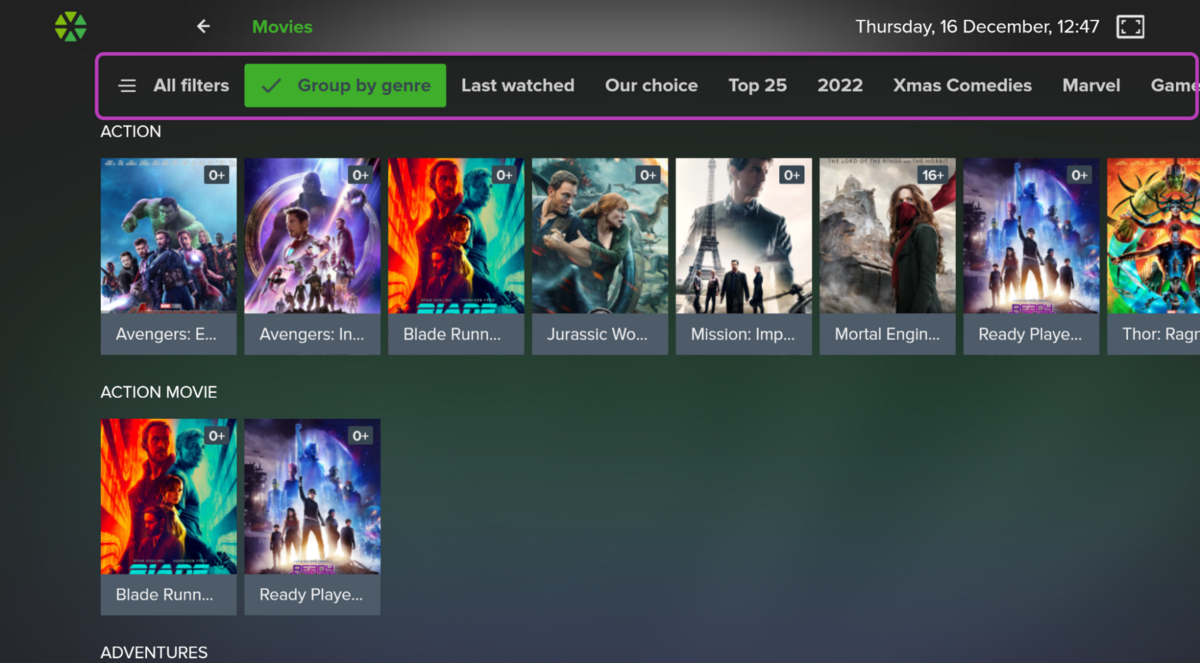
Task: Click the ADVENTURES genre heading
Action: pos(154,652)
